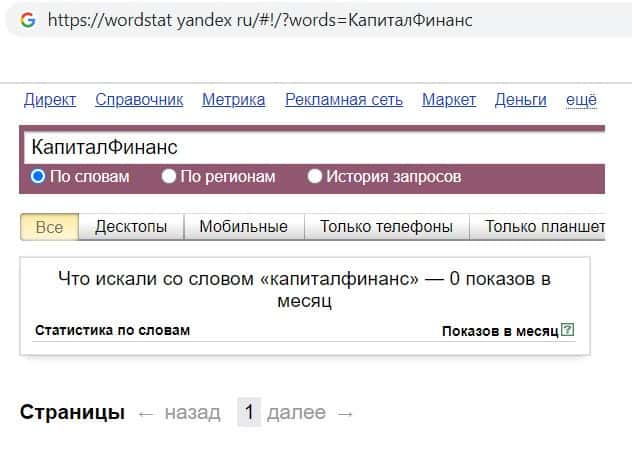632x457 pixels.
Task: Expand the 'ещё' services menu
Action: point(581,99)
